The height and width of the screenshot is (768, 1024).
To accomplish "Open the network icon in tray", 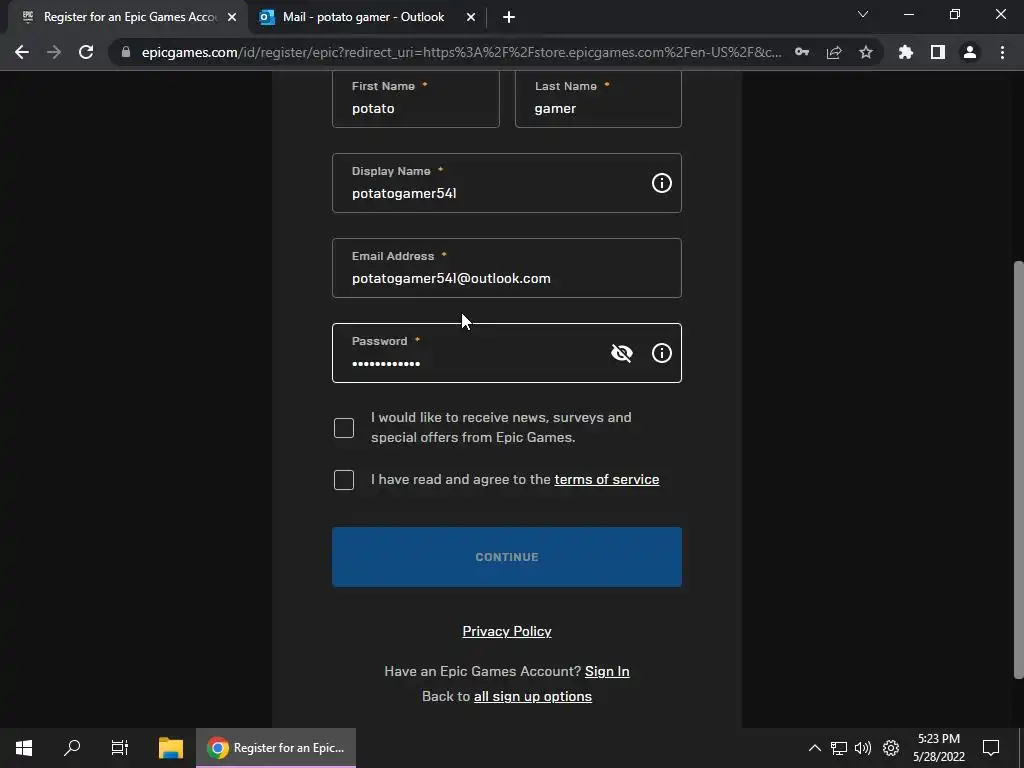I will [x=839, y=748].
